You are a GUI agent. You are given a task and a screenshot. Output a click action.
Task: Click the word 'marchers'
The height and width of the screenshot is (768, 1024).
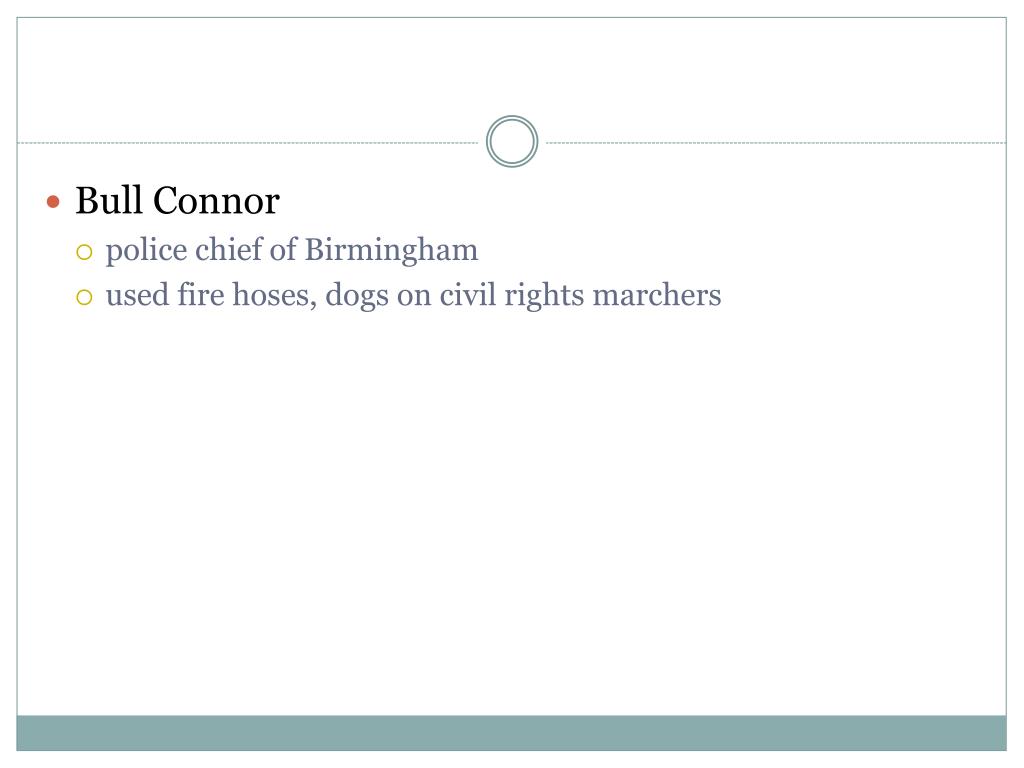click(657, 295)
